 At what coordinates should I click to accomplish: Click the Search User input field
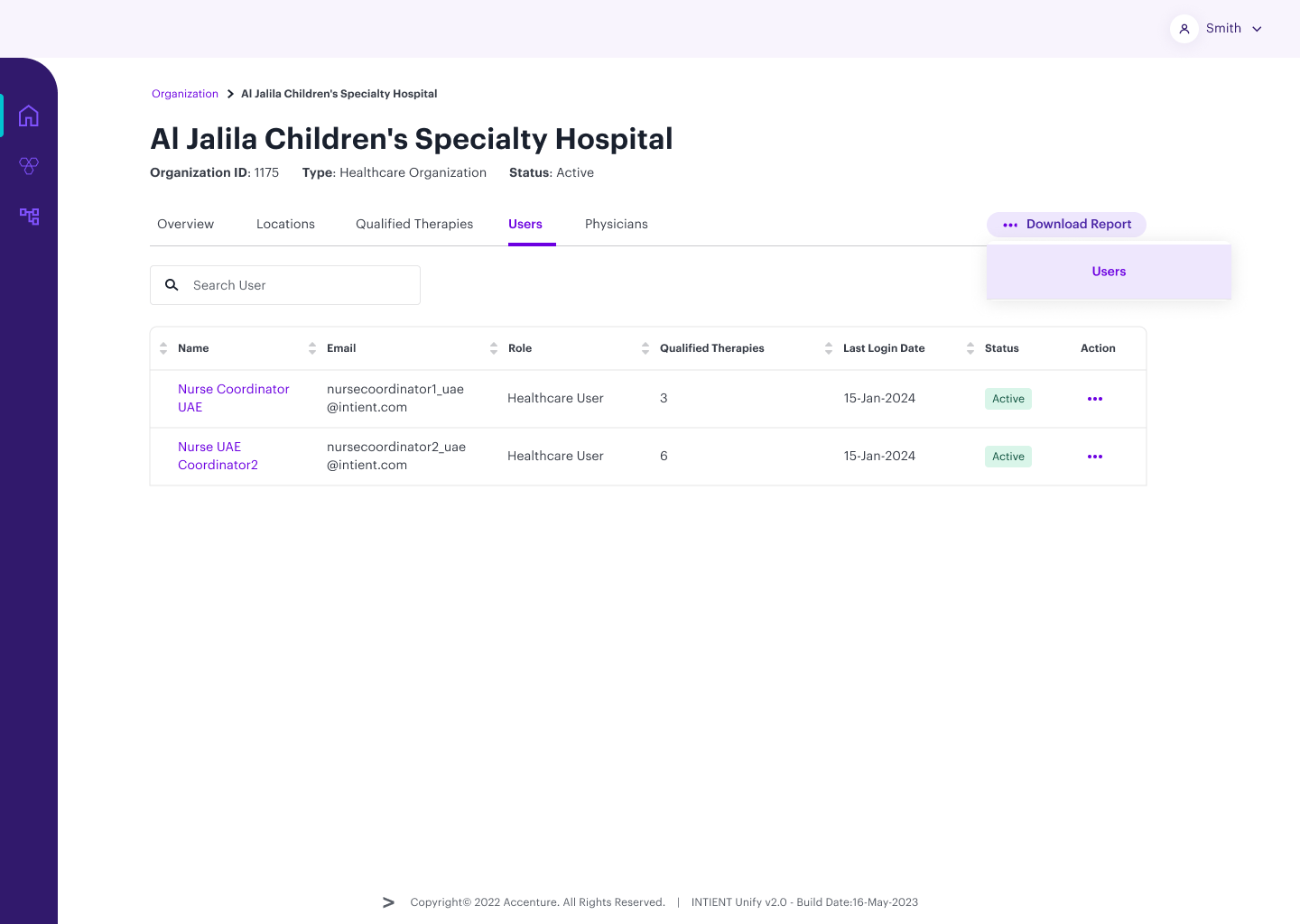298,285
